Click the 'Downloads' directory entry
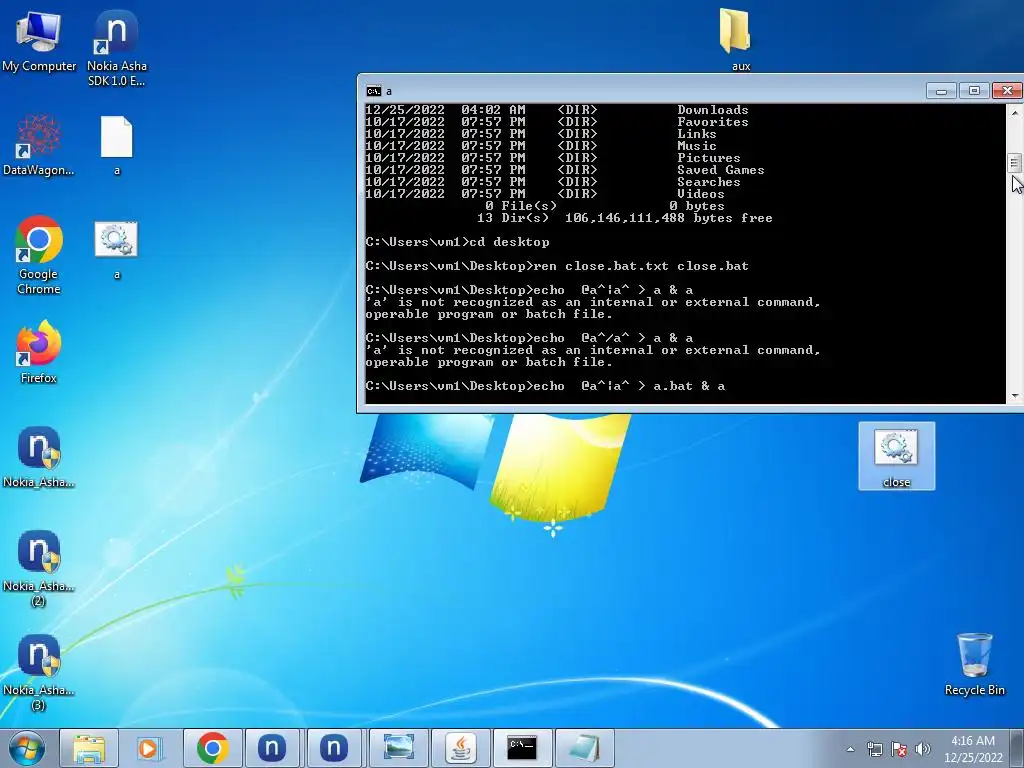1024x768 pixels. (x=712, y=110)
